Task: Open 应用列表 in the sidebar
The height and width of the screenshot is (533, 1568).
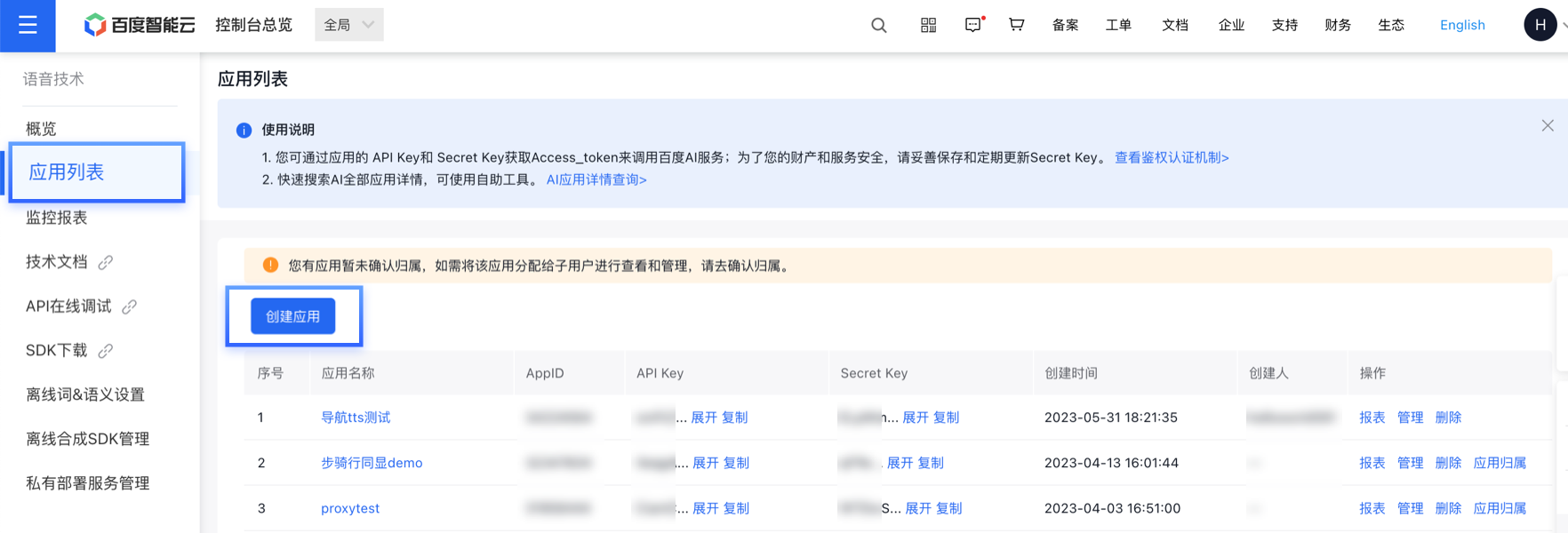Action: [x=67, y=172]
